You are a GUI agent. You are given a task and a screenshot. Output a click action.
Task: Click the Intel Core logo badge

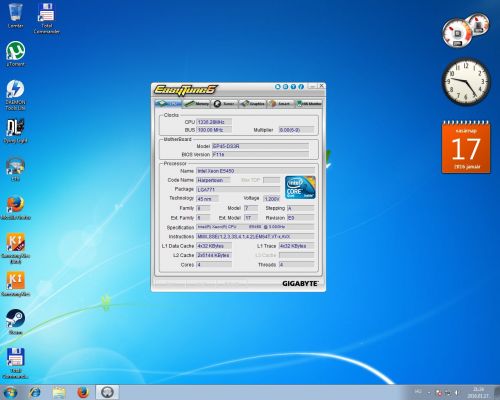pyautogui.click(x=300, y=187)
